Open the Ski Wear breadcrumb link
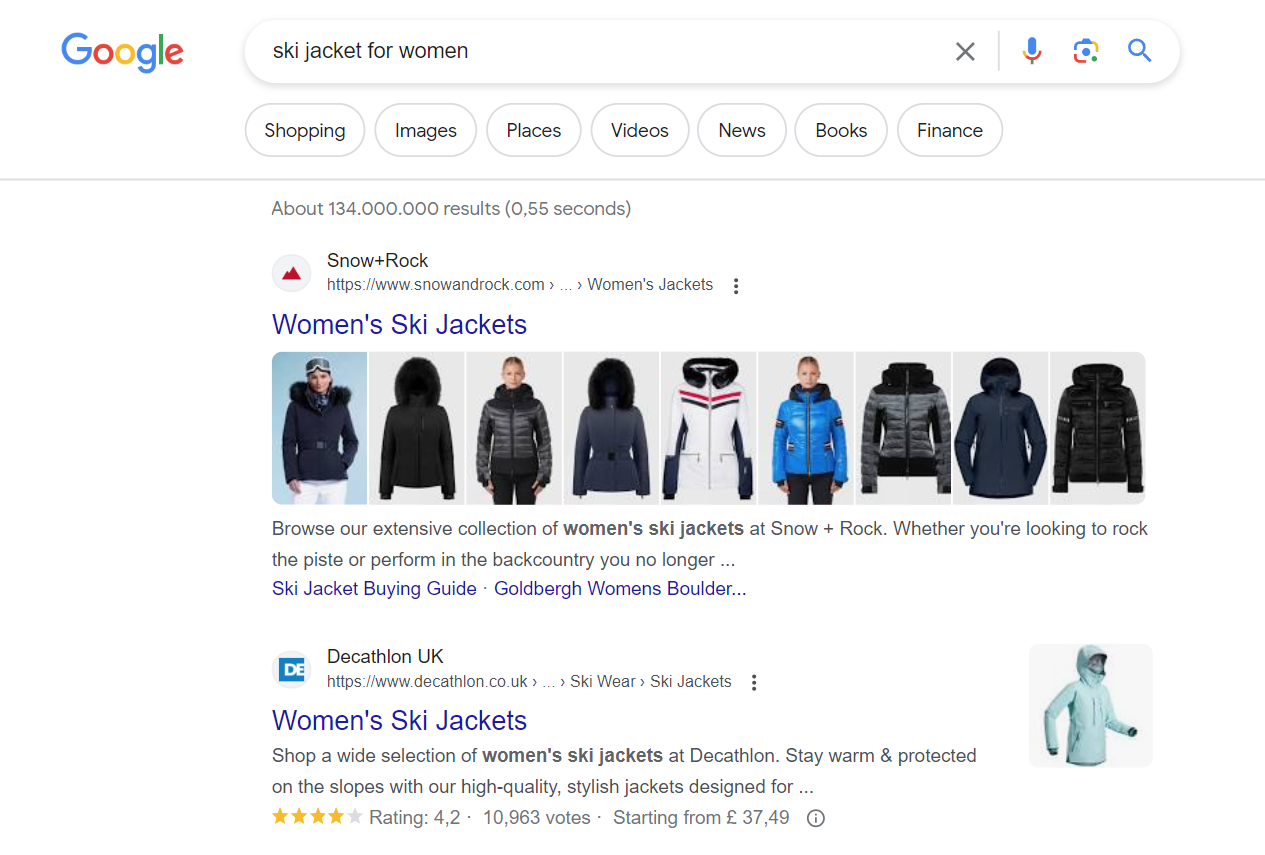The width and height of the screenshot is (1265, 855). tap(602, 681)
